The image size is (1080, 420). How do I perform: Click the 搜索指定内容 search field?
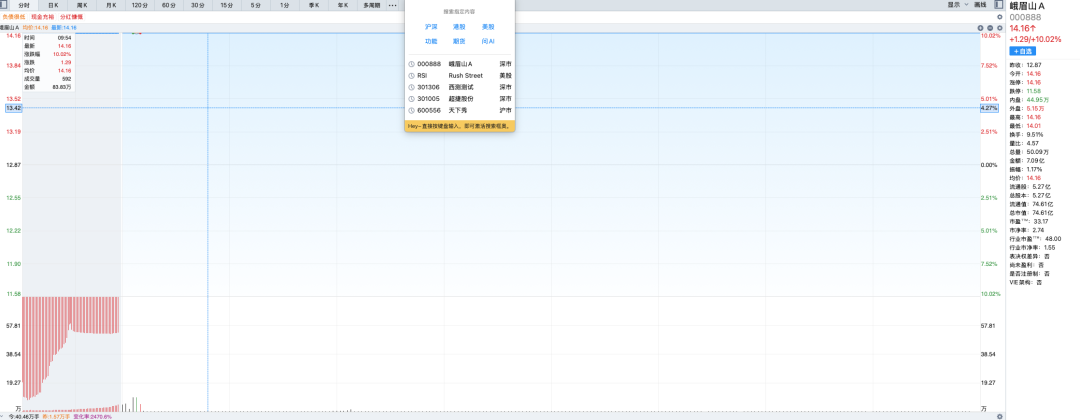click(459, 12)
